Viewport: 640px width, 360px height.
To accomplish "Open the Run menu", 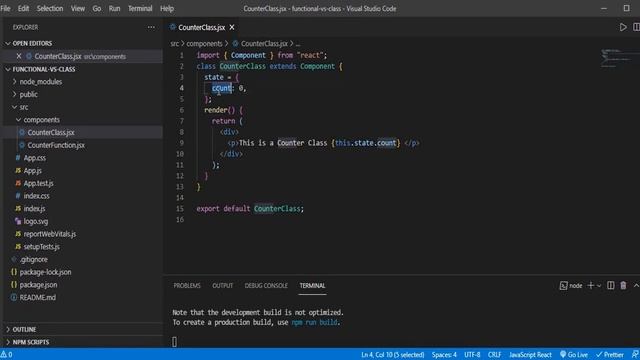I will tap(114, 9).
